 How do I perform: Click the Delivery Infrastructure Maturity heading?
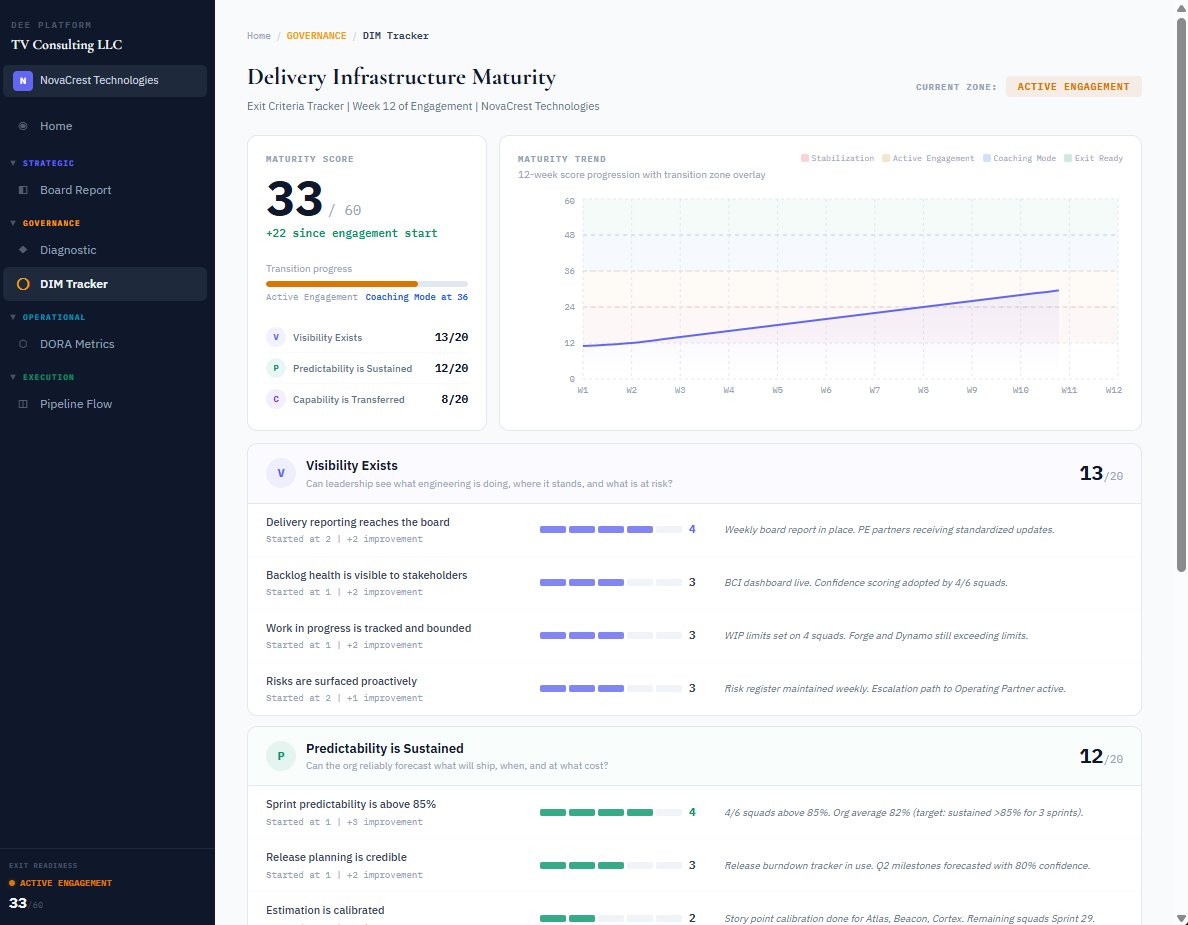click(401, 77)
